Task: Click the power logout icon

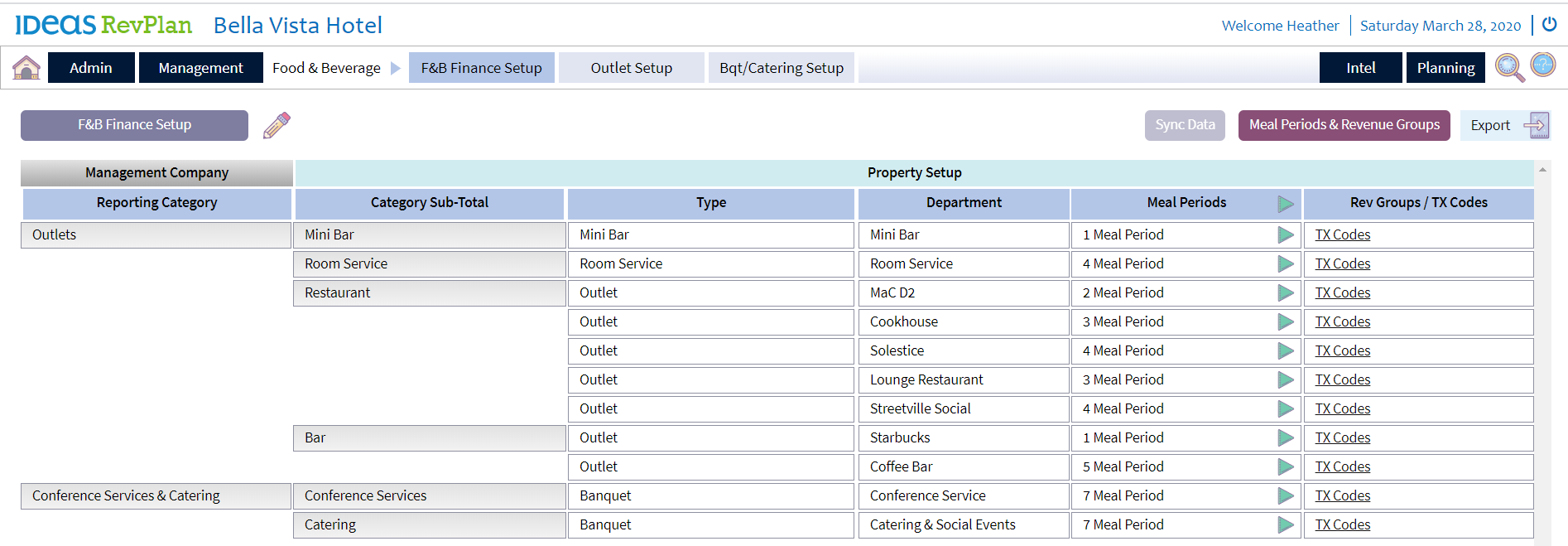Action: click(x=1549, y=25)
